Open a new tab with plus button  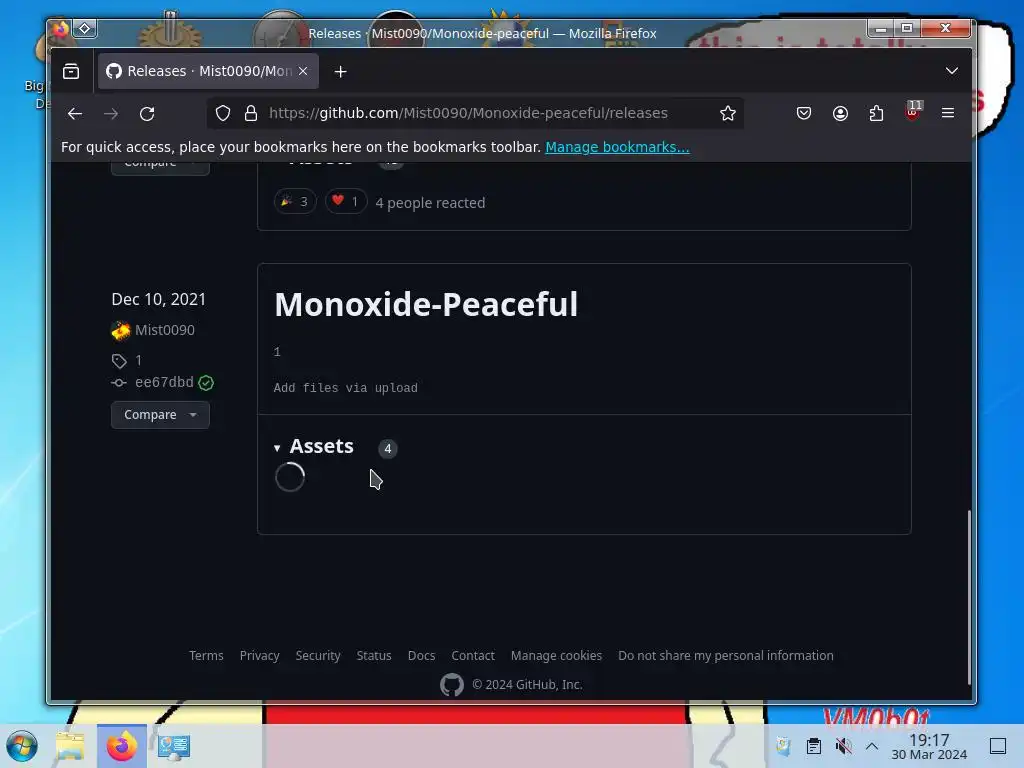click(340, 72)
